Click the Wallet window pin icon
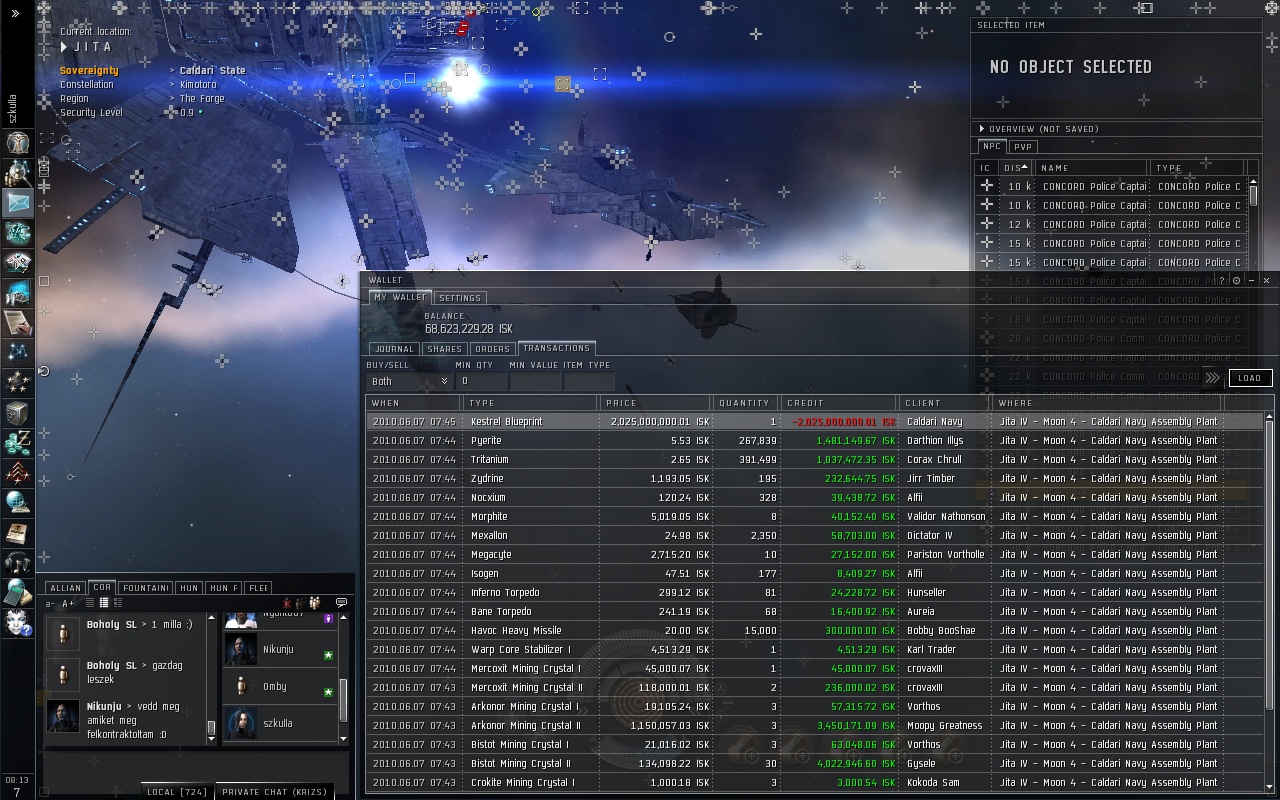This screenshot has width=1280, height=800. click(x=1237, y=281)
